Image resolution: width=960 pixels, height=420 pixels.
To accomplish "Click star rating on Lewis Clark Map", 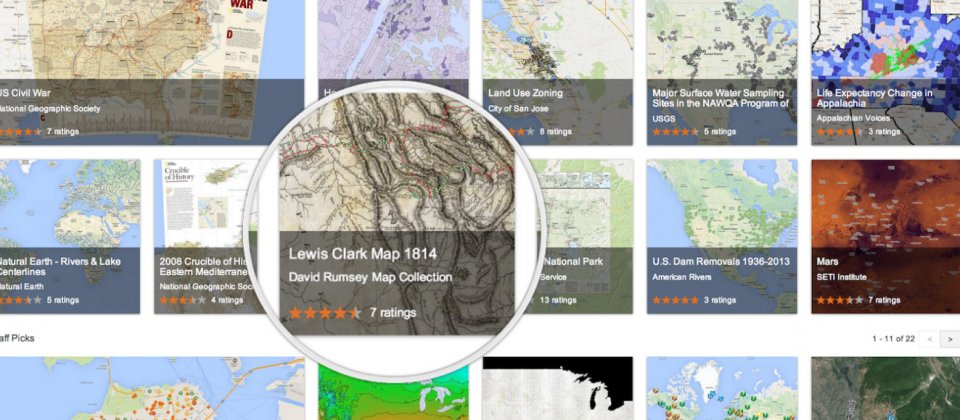I will pyautogui.click(x=325, y=313).
